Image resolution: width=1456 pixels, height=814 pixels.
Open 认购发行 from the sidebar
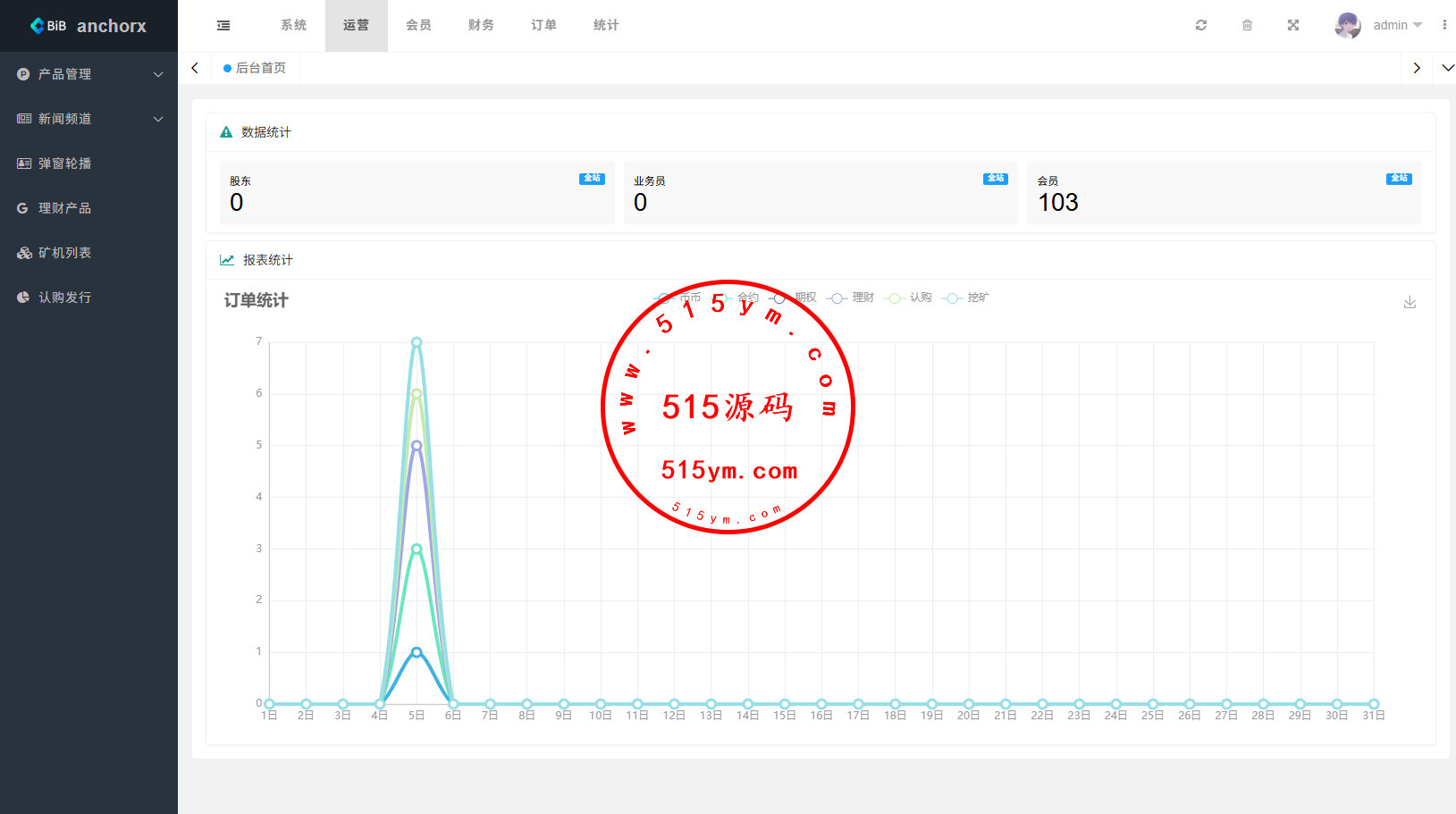coord(64,298)
